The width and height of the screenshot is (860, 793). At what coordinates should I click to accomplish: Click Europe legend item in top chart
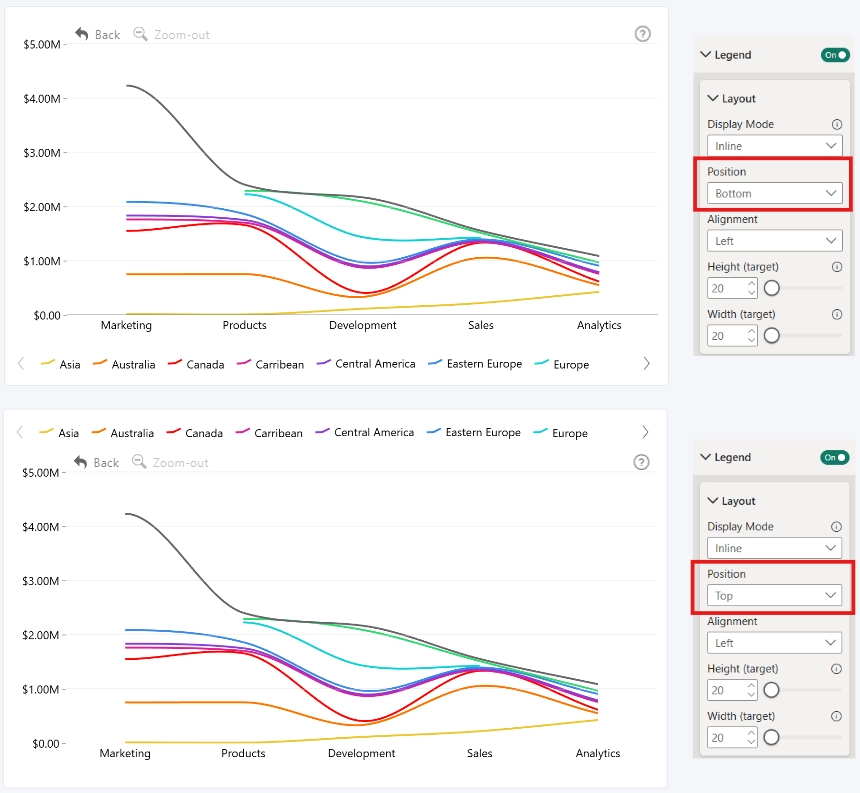click(x=562, y=364)
